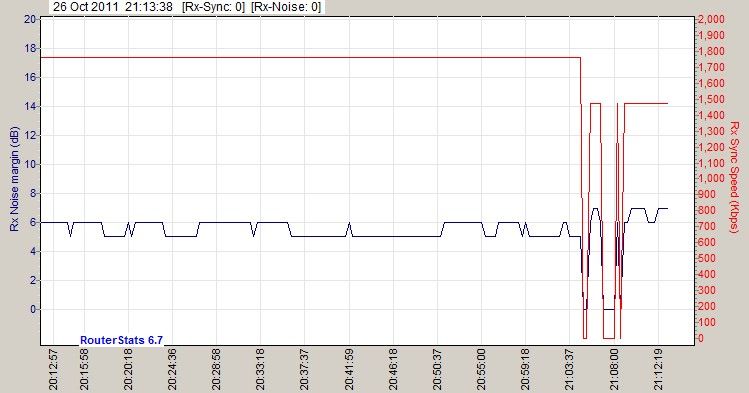Viewport: 749px width, 393px height.
Task: Click the 20:20:18 time axis label
Action: (x=128, y=370)
